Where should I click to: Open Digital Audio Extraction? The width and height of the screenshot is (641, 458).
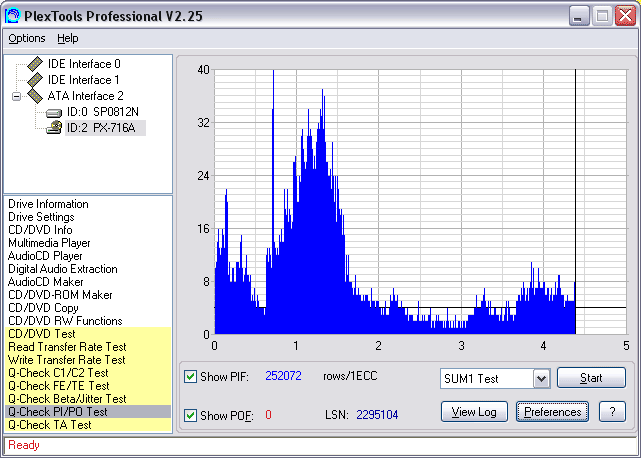63,269
